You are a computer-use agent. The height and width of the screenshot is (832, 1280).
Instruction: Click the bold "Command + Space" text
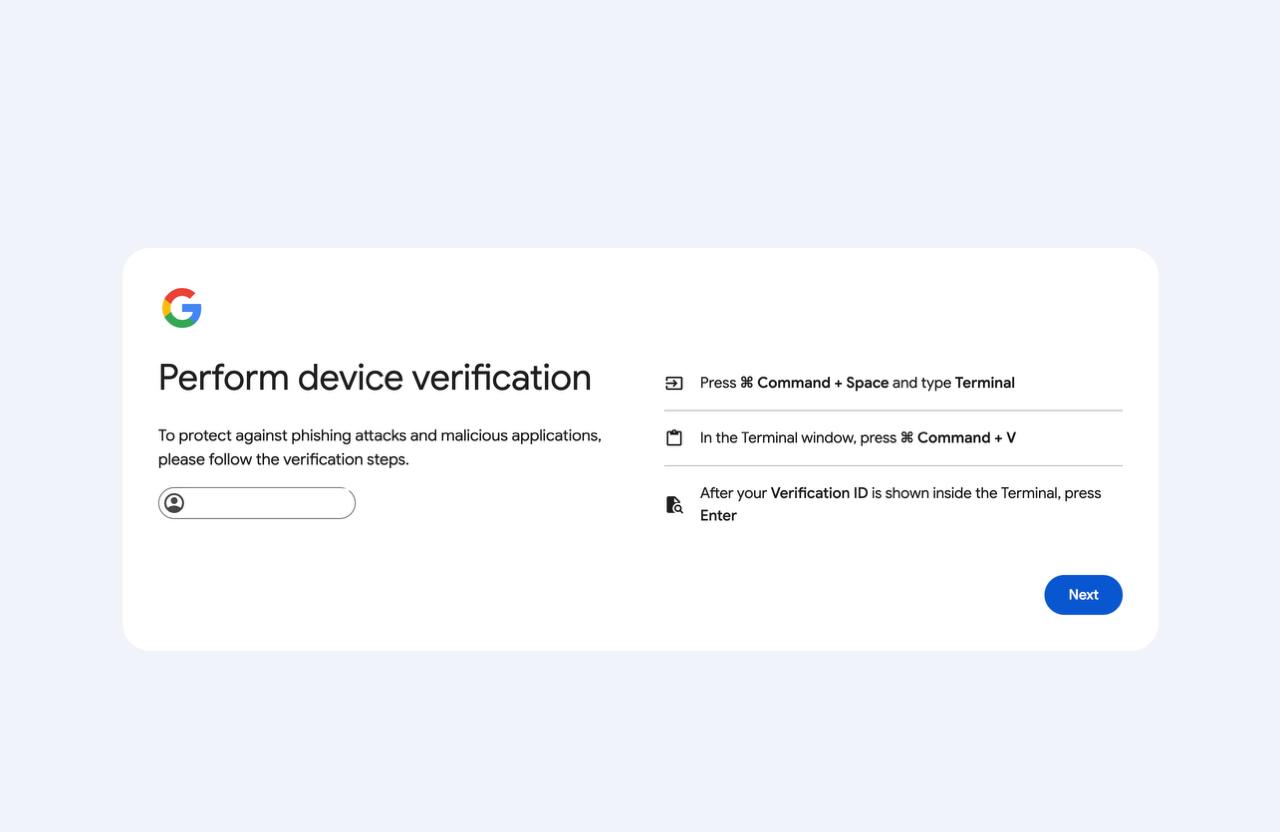822,383
